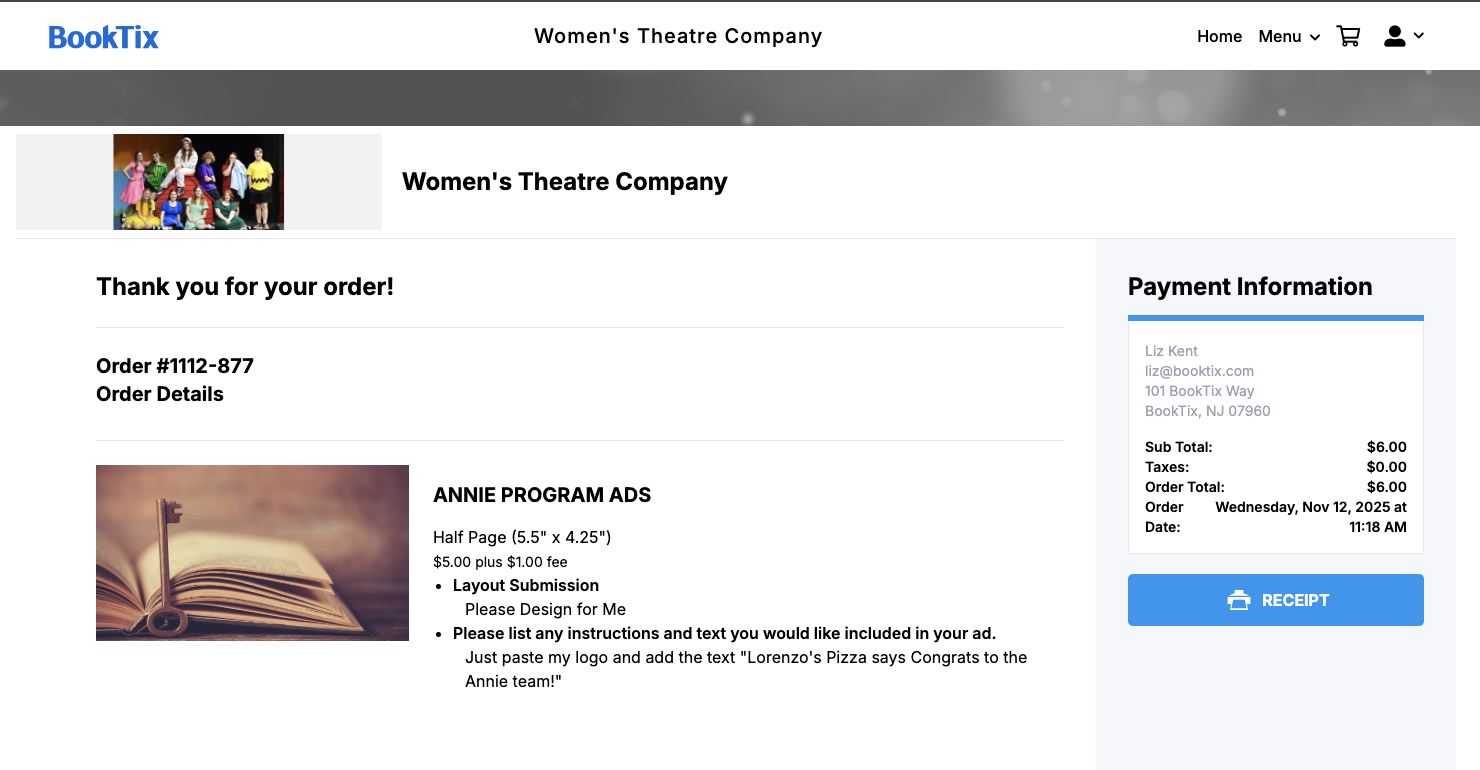
Task: Click the Women's Theatre Company bold heading
Action: coord(564,182)
